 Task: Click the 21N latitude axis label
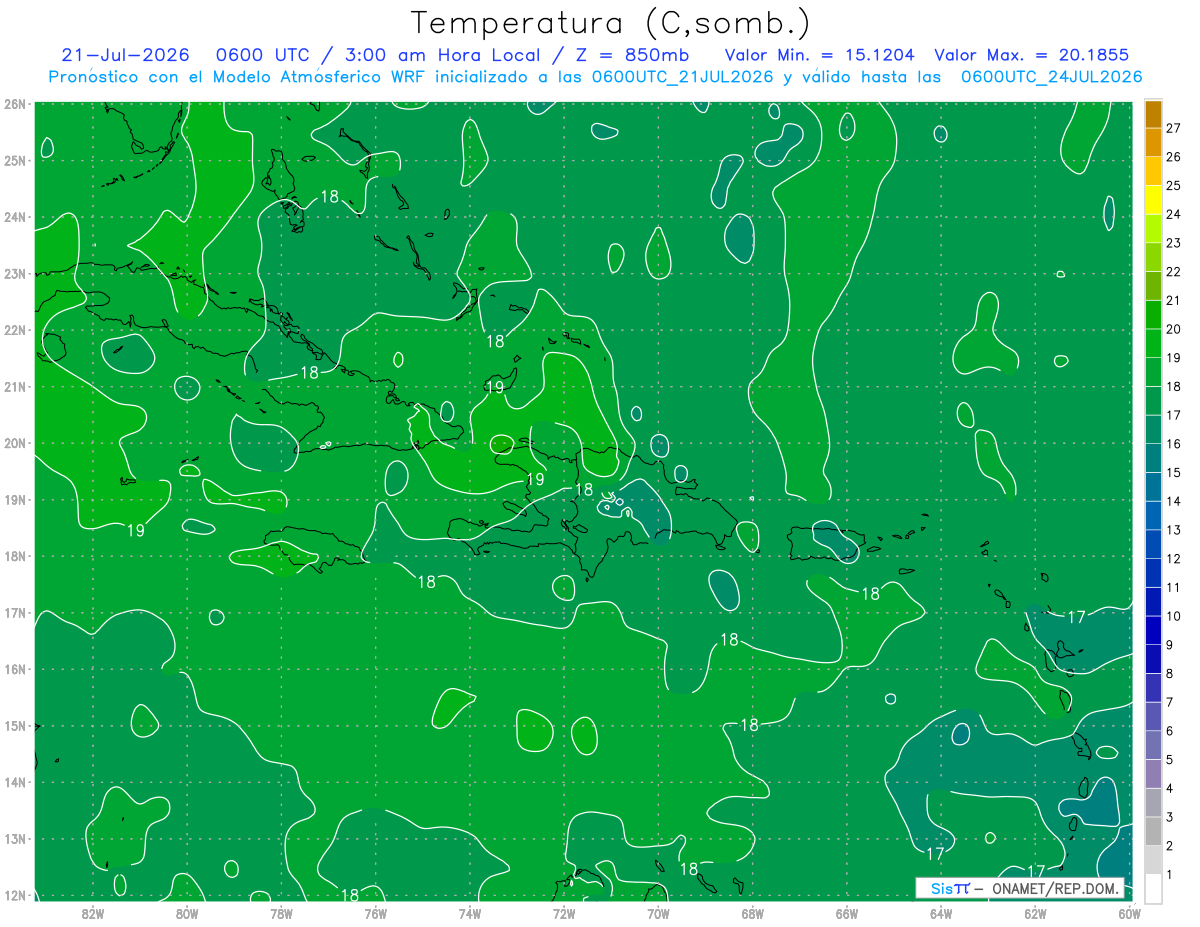click(x=15, y=386)
